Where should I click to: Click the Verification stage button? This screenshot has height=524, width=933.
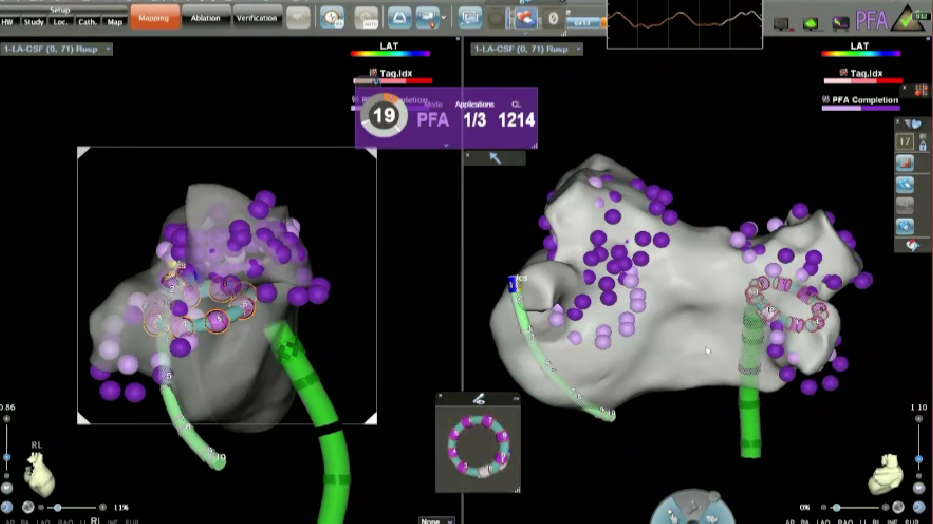(257, 16)
